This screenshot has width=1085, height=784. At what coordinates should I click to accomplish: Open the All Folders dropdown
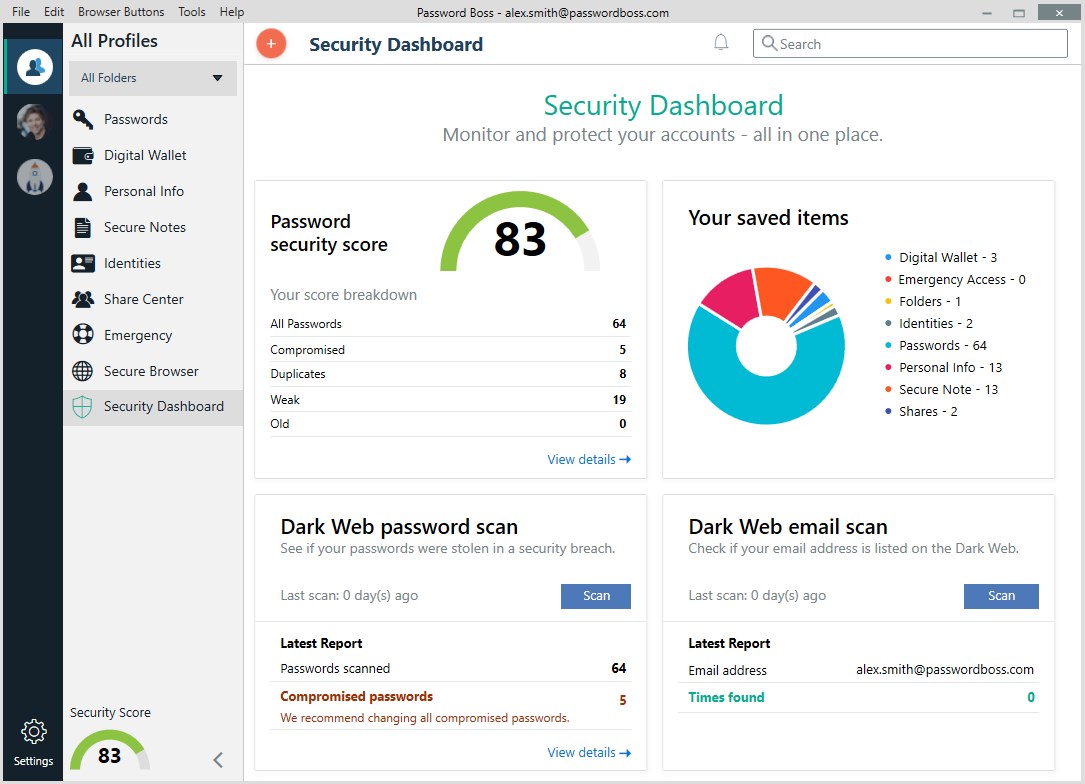pyautogui.click(x=153, y=78)
